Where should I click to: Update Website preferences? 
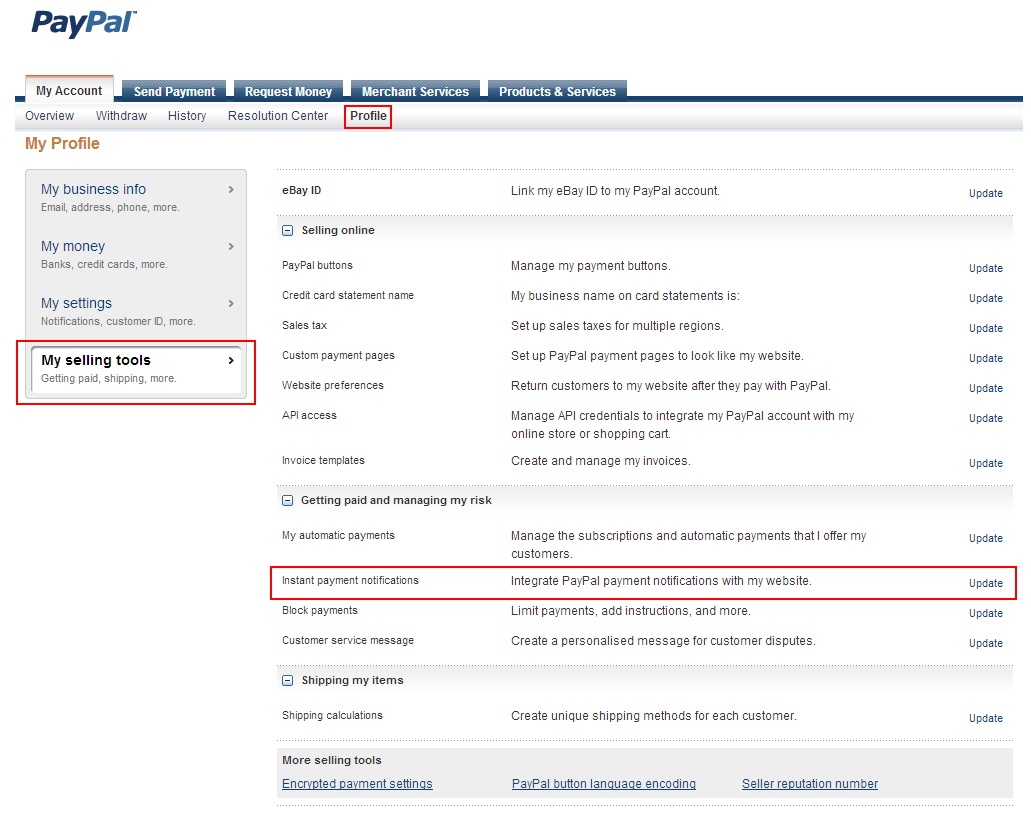tap(986, 388)
